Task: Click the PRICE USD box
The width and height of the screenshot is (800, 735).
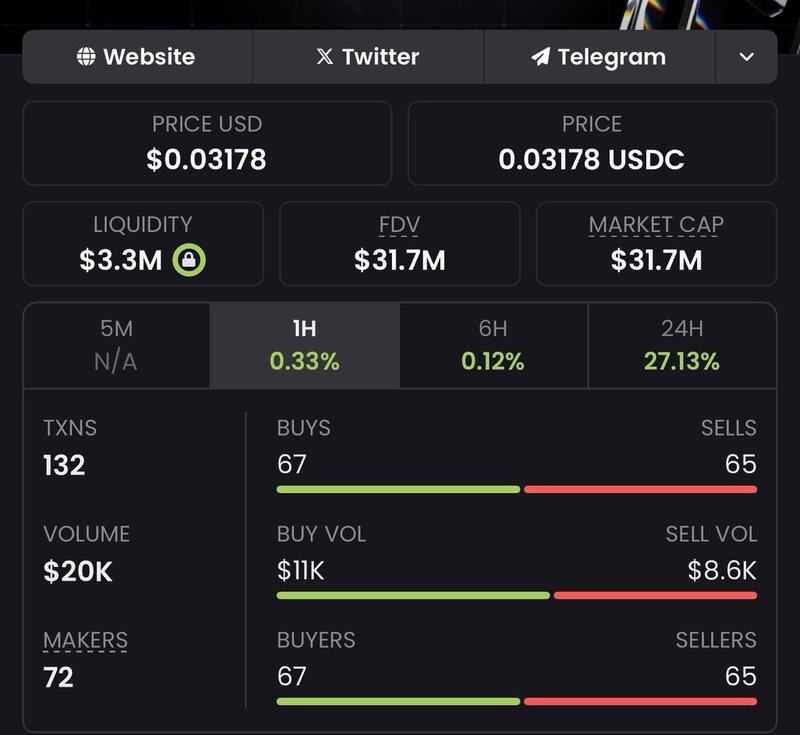Action: [x=207, y=143]
